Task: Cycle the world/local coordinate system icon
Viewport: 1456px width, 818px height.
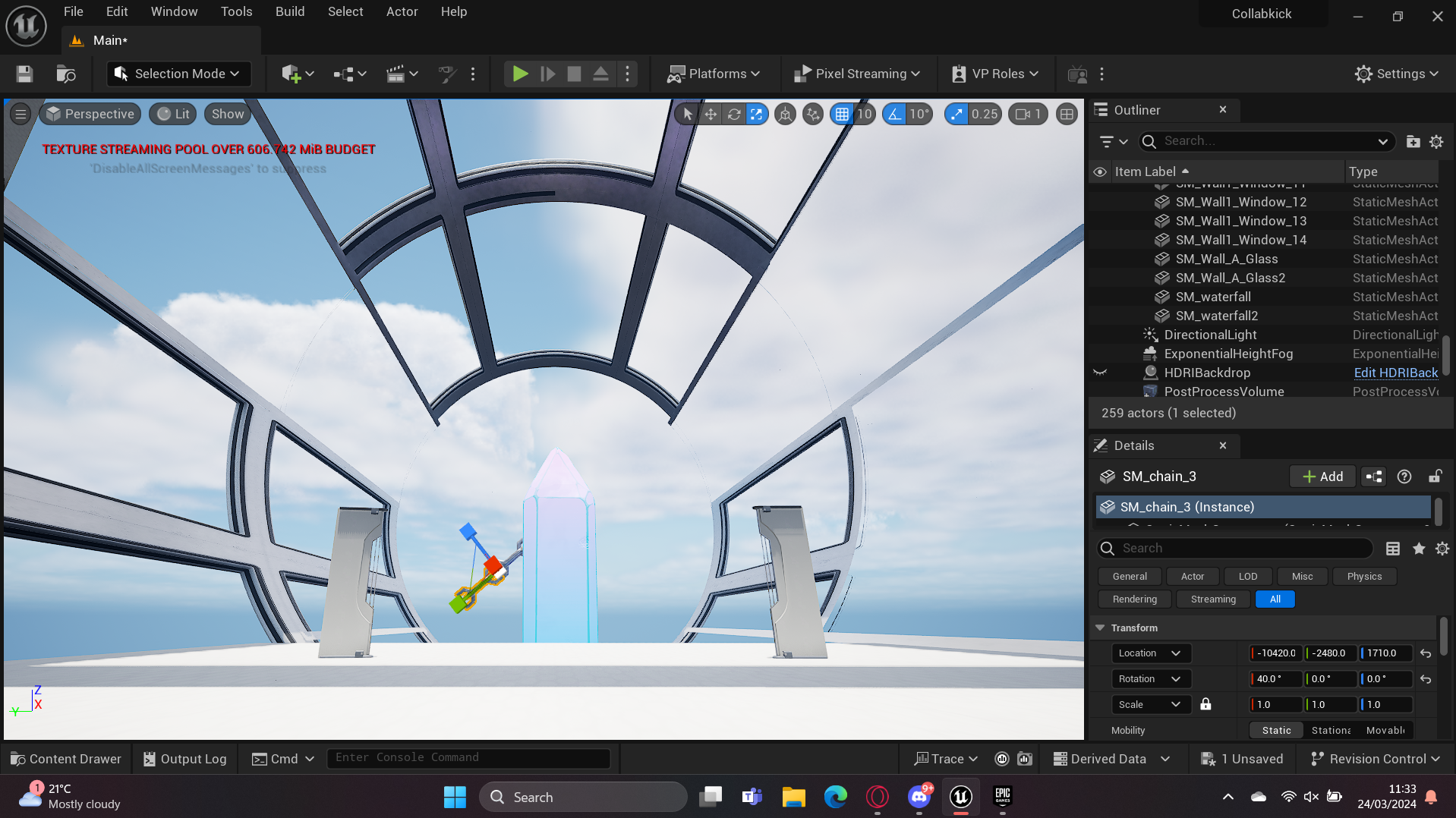Action: click(x=785, y=114)
